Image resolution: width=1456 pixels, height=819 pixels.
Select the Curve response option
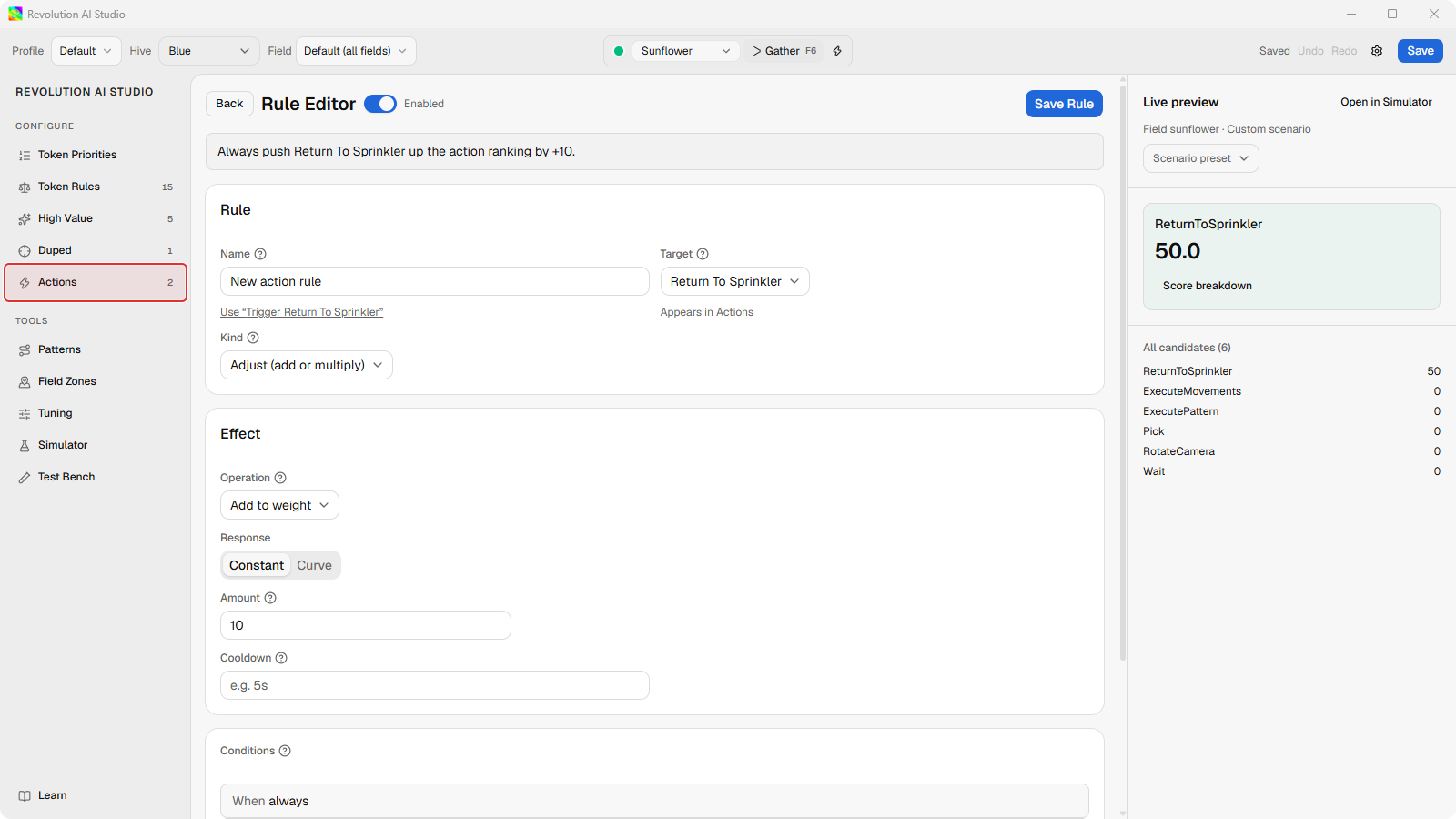[315, 565]
